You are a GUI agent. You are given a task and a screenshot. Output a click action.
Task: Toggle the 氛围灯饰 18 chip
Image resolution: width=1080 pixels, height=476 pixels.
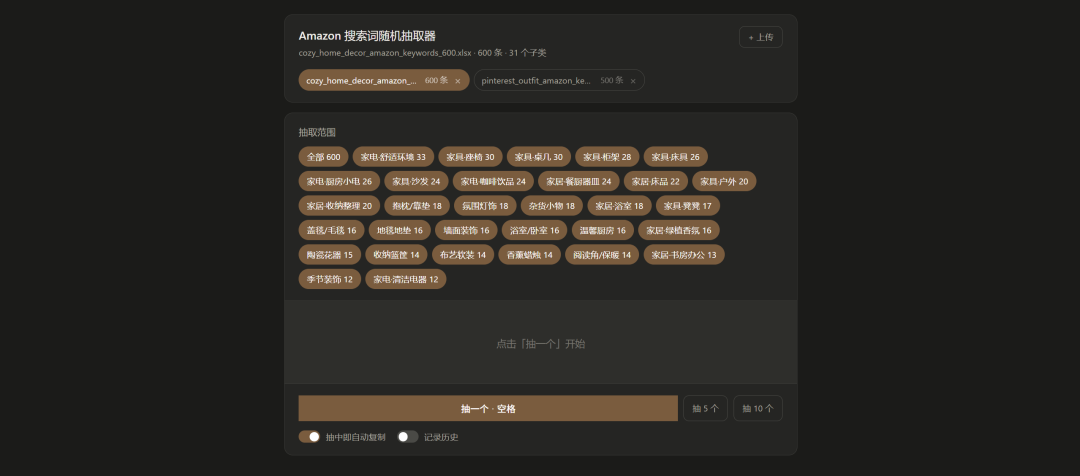(485, 206)
